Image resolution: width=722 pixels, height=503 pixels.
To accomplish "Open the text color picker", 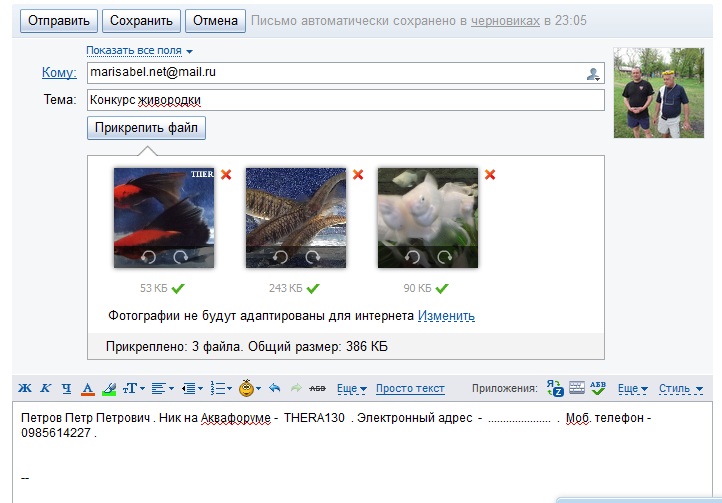I will pyautogui.click(x=87, y=388).
